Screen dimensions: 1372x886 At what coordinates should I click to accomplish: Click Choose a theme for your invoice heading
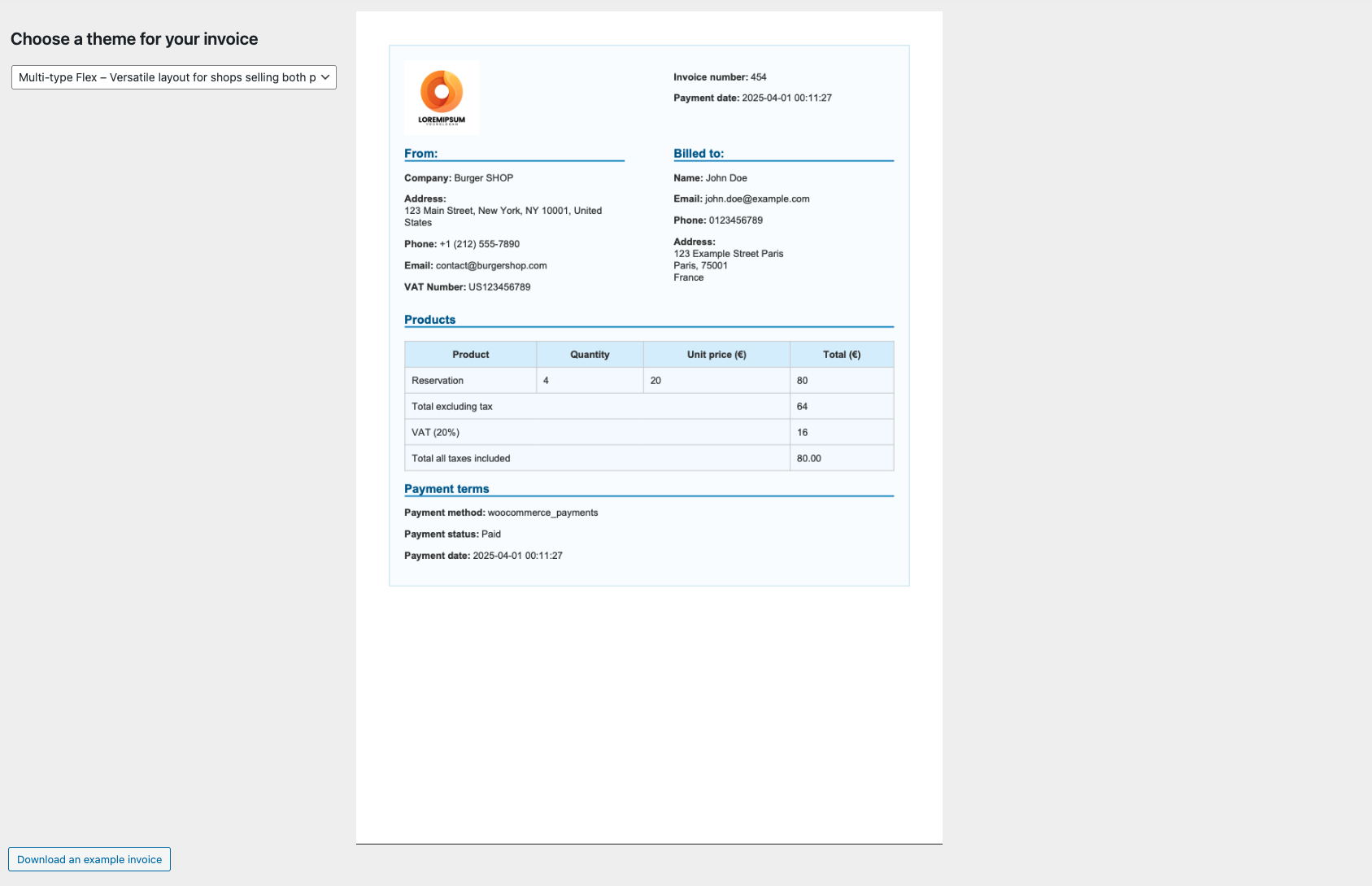pos(133,38)
